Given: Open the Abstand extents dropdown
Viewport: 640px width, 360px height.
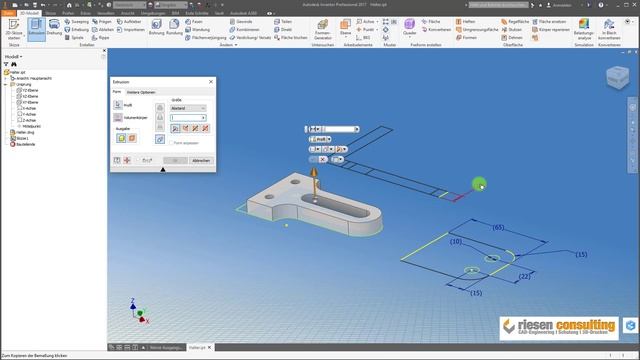Looking at the screenshot, I should click(188, 108).
